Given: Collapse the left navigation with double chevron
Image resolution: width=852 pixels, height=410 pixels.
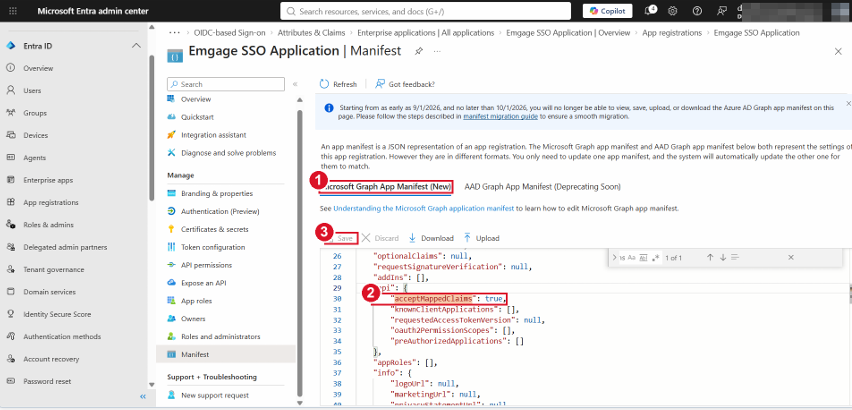Looking at the screenshot, I should (143, 397).
